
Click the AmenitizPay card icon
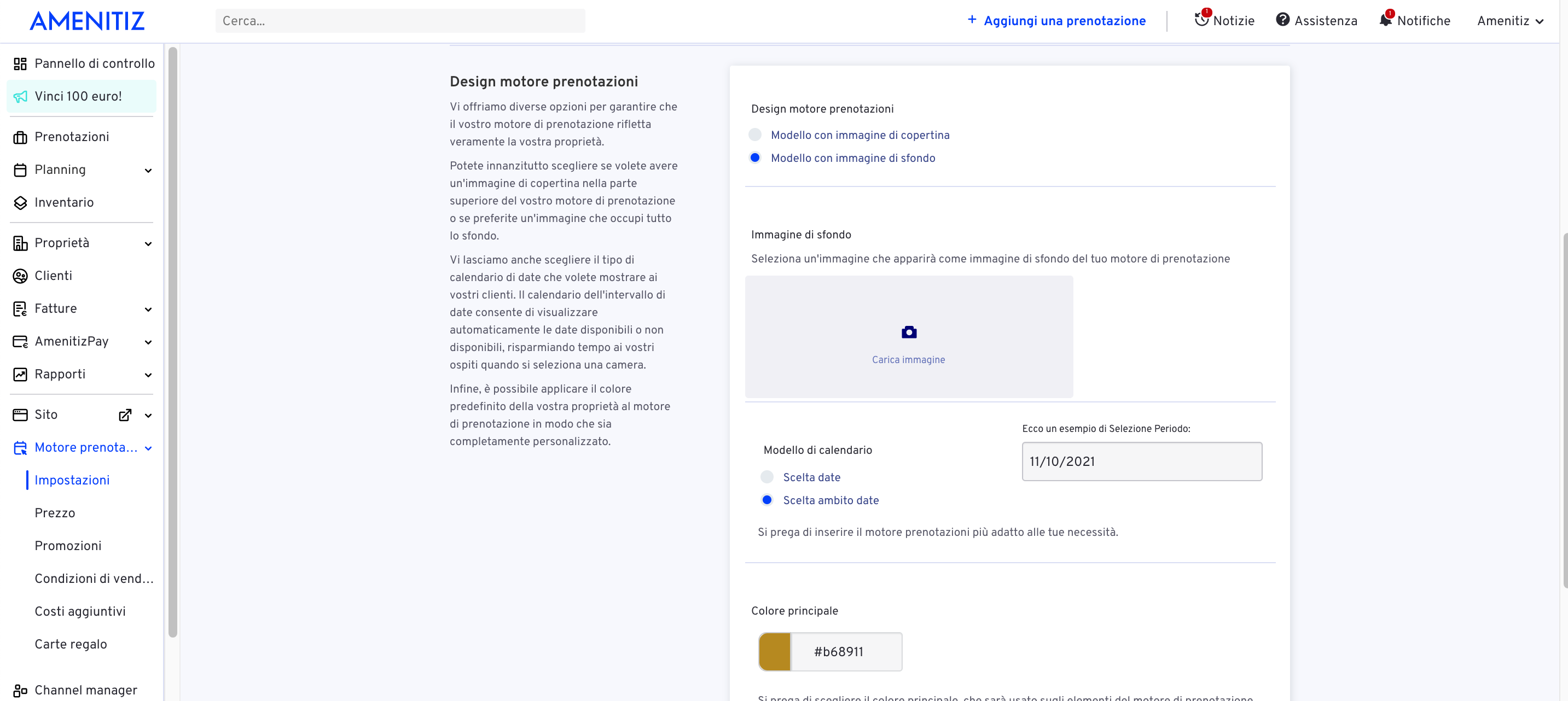[20, 342]
